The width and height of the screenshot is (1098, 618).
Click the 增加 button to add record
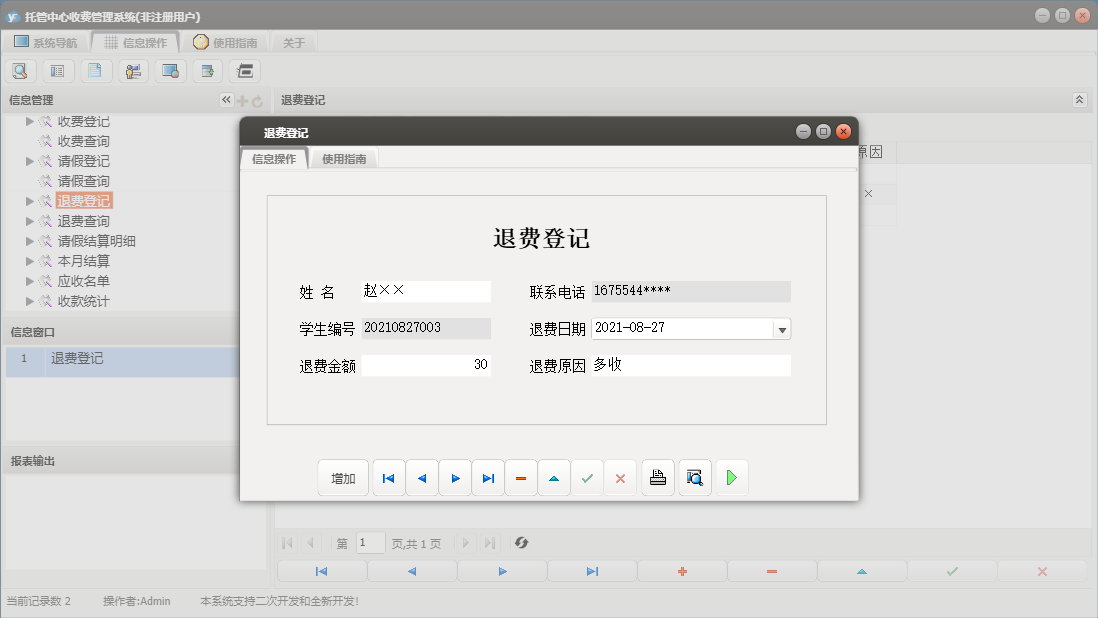pyautogui.click(x=343, y=477)
